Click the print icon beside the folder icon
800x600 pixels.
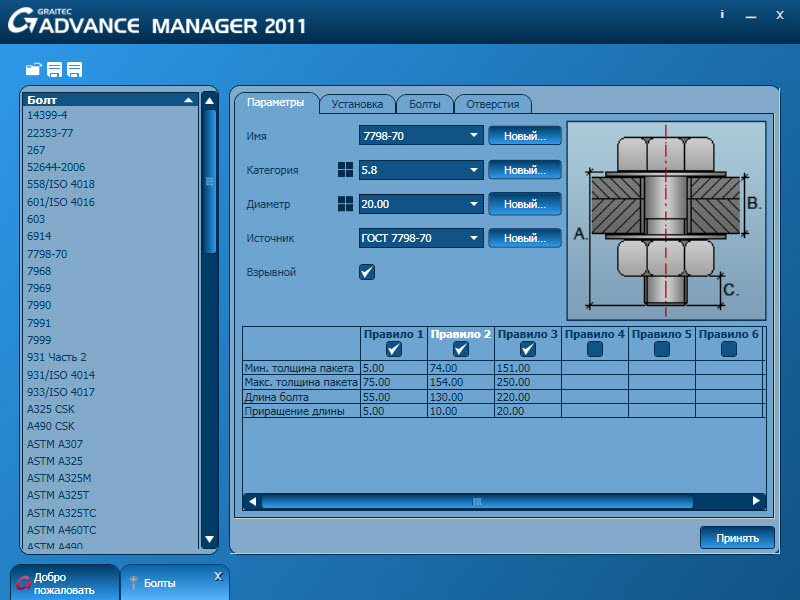(55, 69)
